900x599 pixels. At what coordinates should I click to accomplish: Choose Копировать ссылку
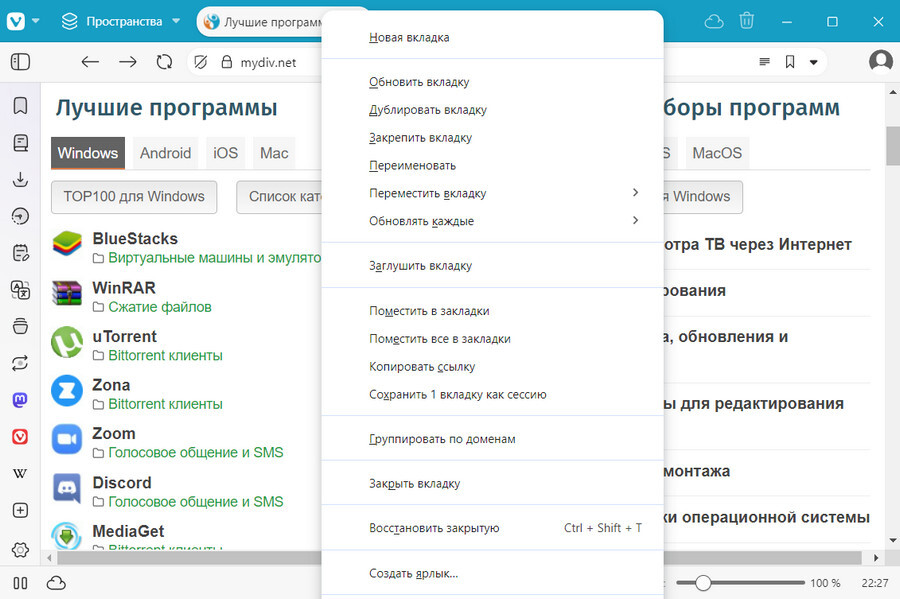(x=492, y=367)
